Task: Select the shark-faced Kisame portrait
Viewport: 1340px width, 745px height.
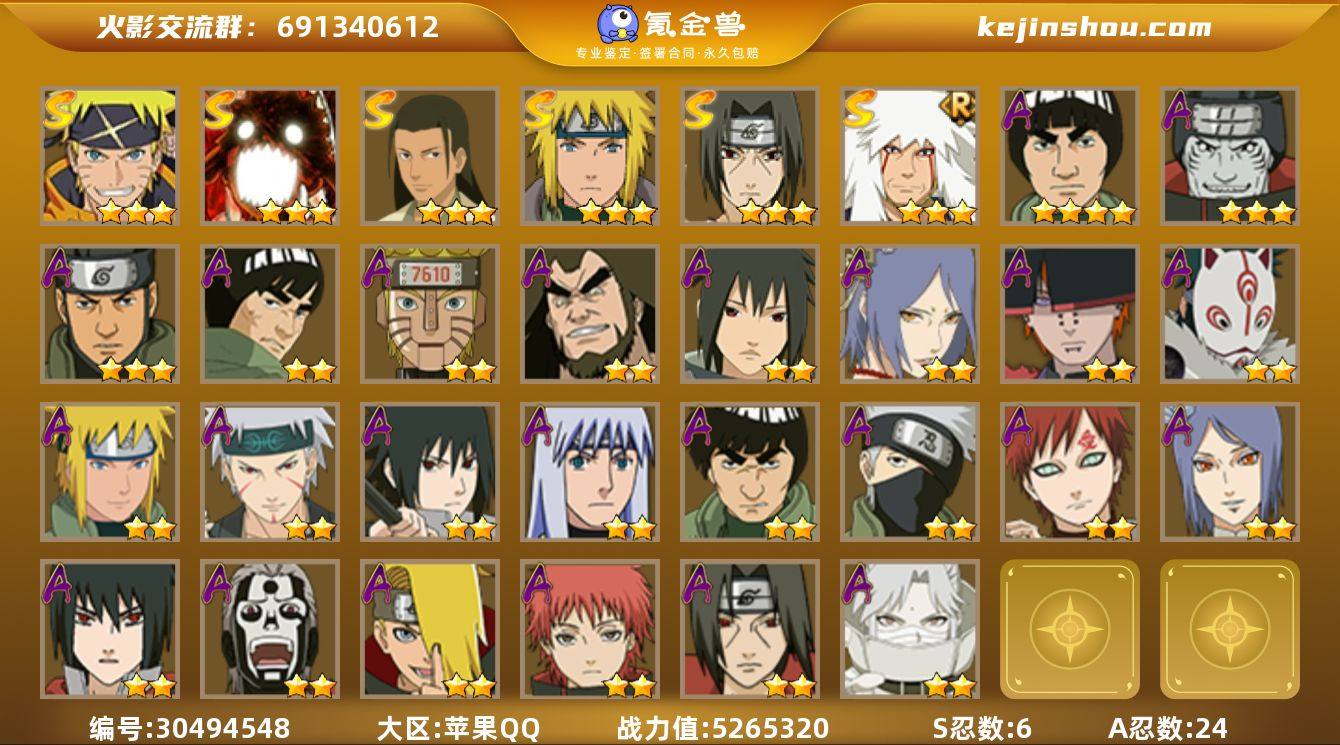Action: pos(1230,156)
